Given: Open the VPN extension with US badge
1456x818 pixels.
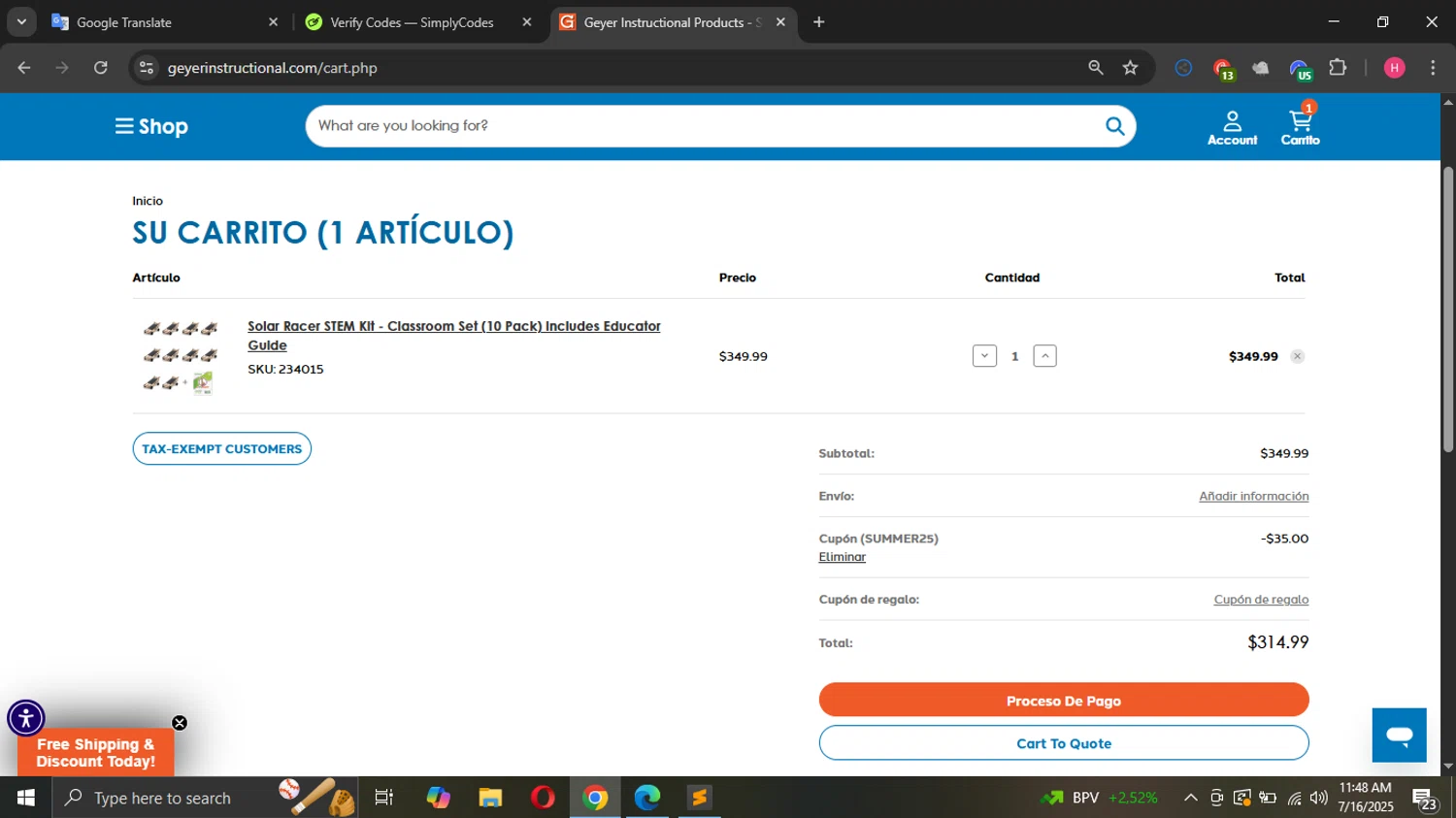Looking at the screenshot, I should (x=1300, y=69).
